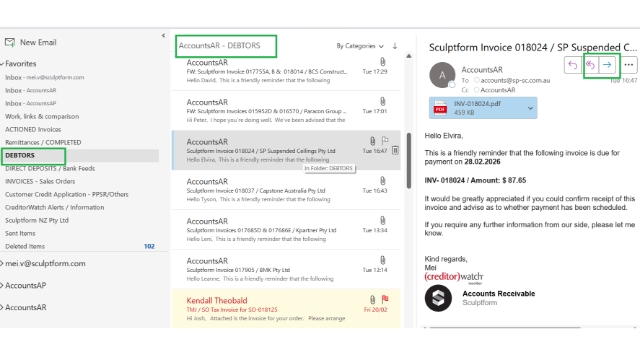Open the Kpartner Pty Ltd invoices email
Screen dimensions: 640x360
click(286, 230)
